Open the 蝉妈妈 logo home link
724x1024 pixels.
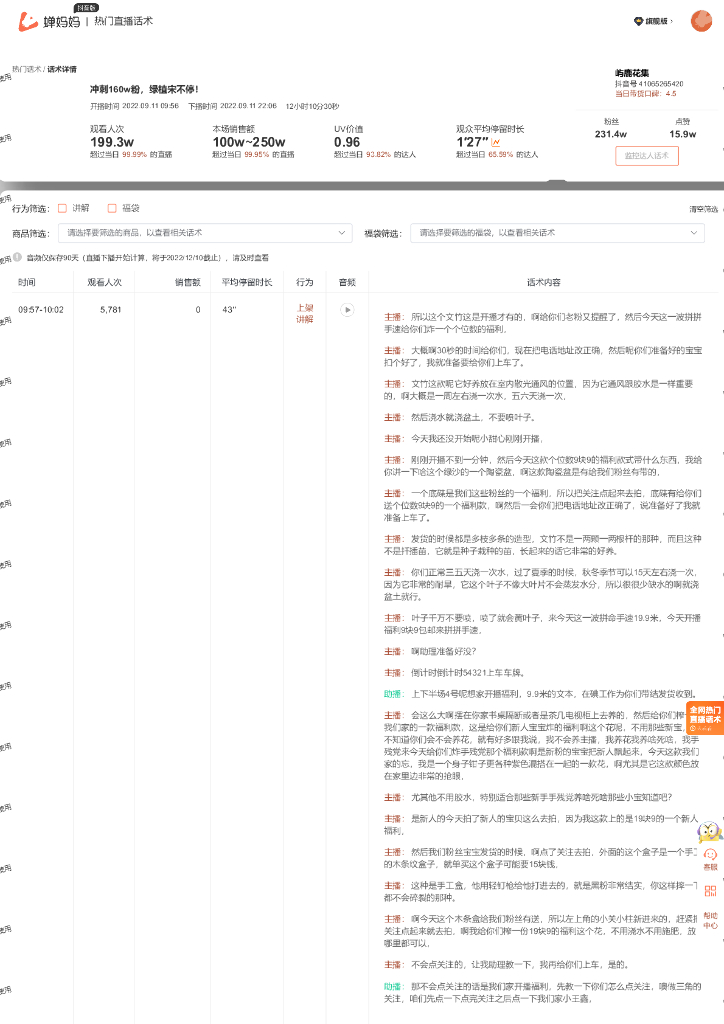49,22
